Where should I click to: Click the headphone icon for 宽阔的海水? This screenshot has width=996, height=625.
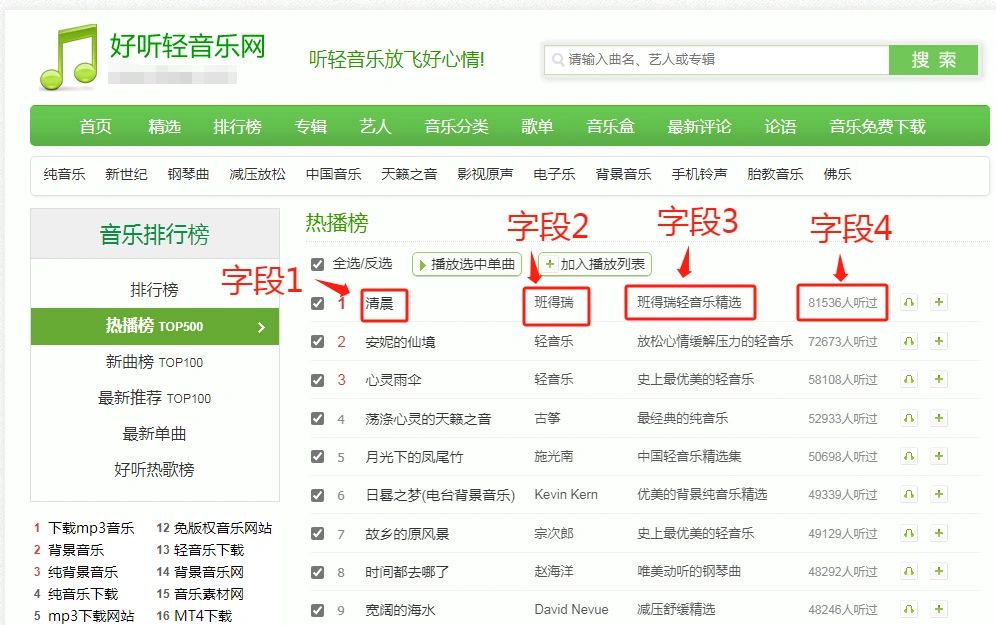(x=908, y=608)
